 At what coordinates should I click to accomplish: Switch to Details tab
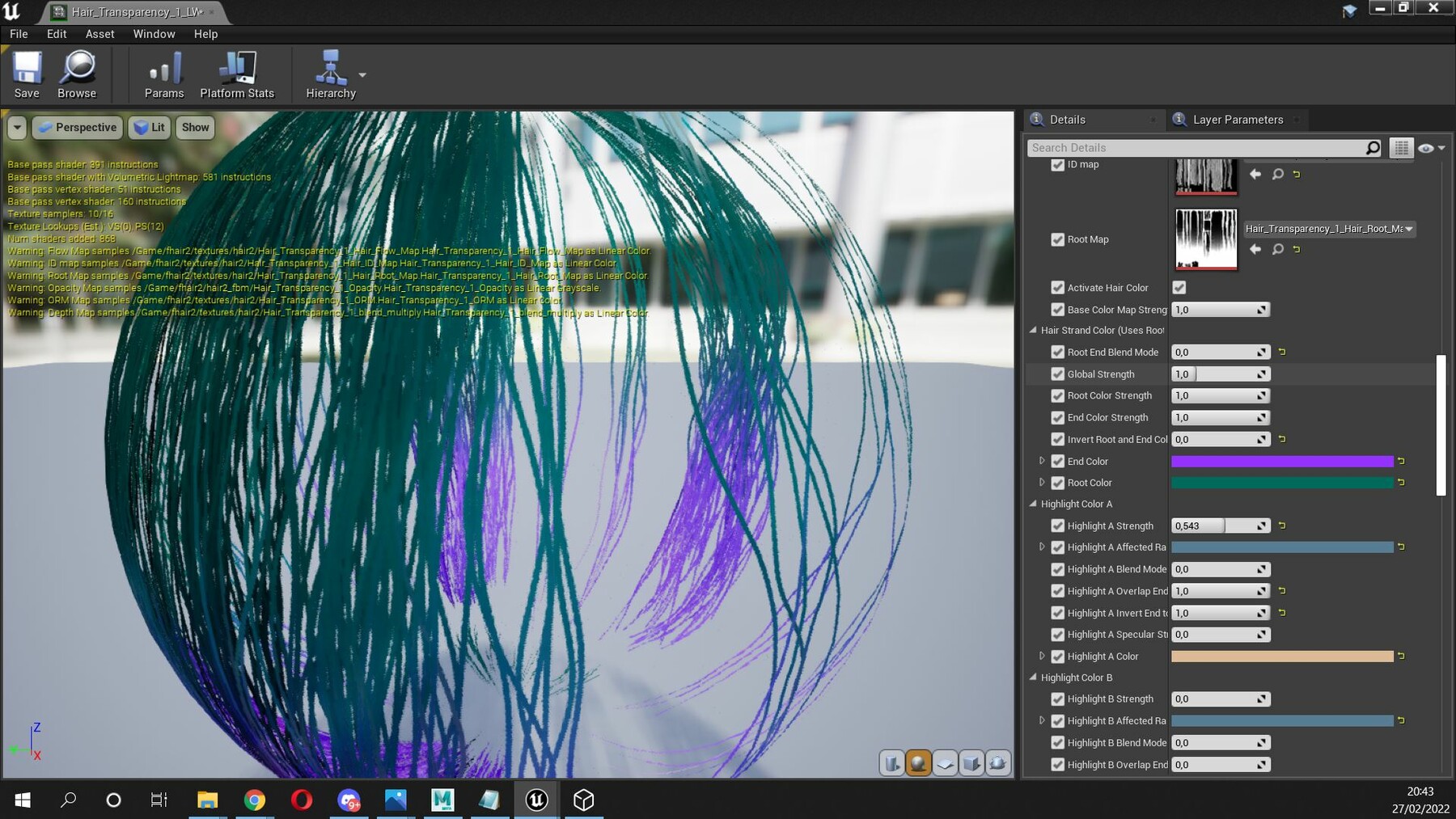pos(1067,120)
